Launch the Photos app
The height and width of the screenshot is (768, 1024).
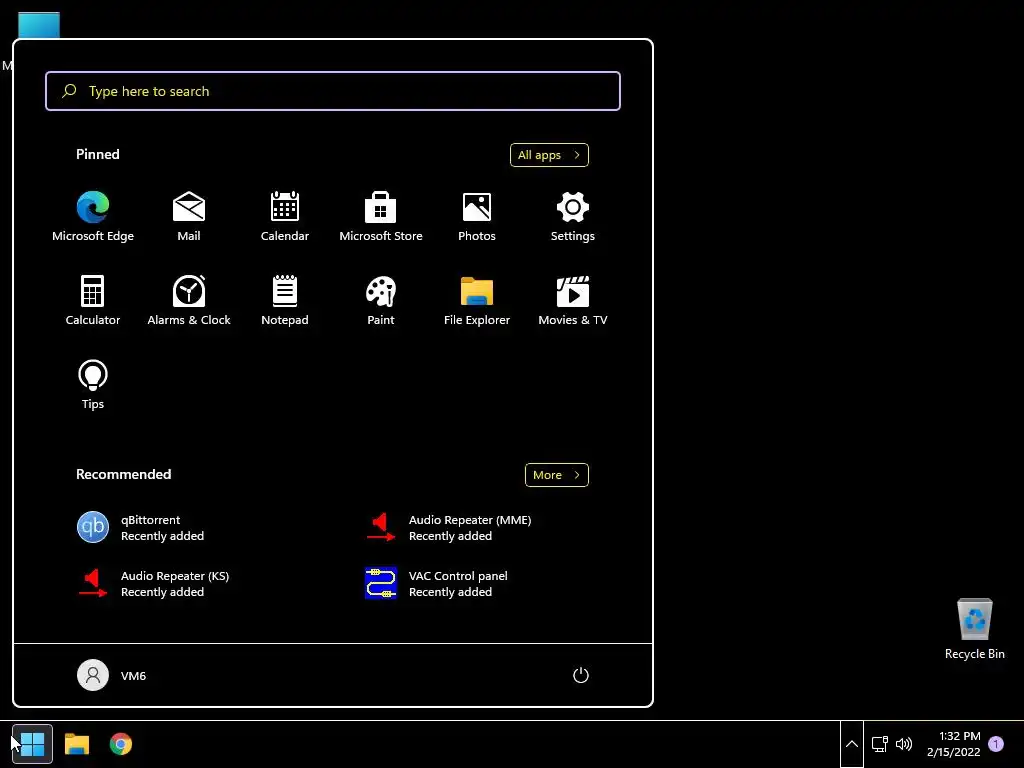(477, 217)
